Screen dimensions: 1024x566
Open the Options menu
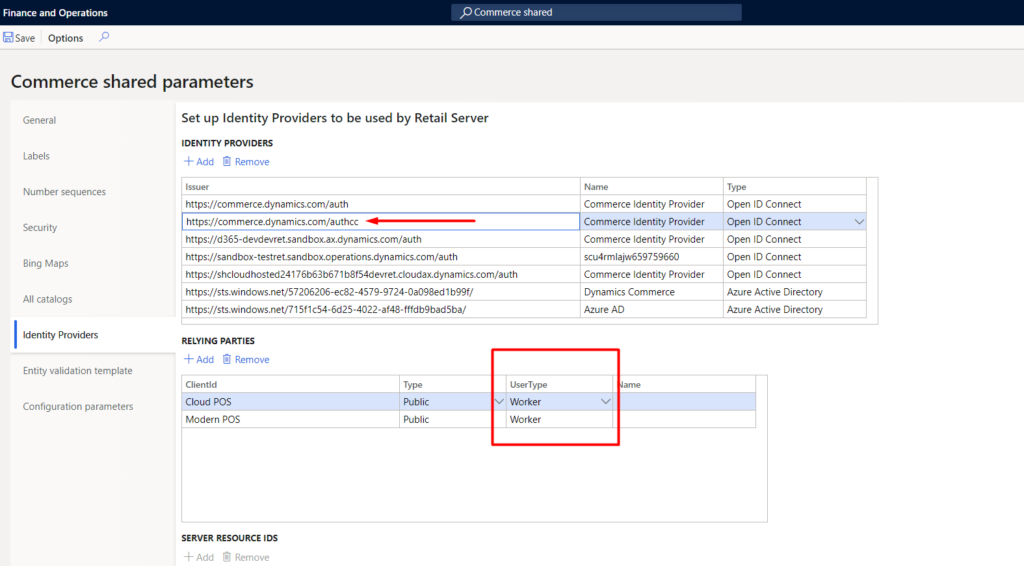65,38
